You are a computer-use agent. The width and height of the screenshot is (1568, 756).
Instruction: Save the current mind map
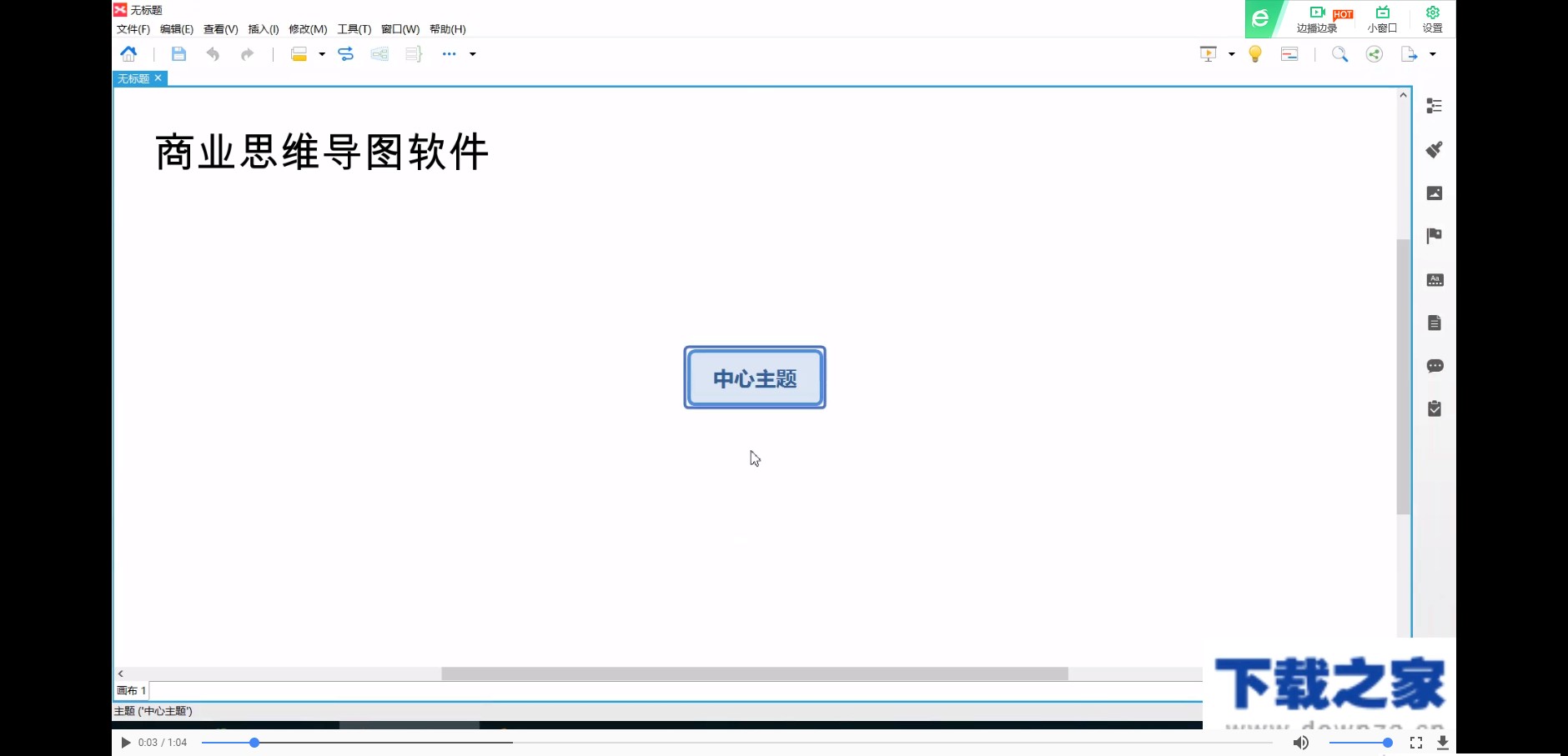(178, 53)
